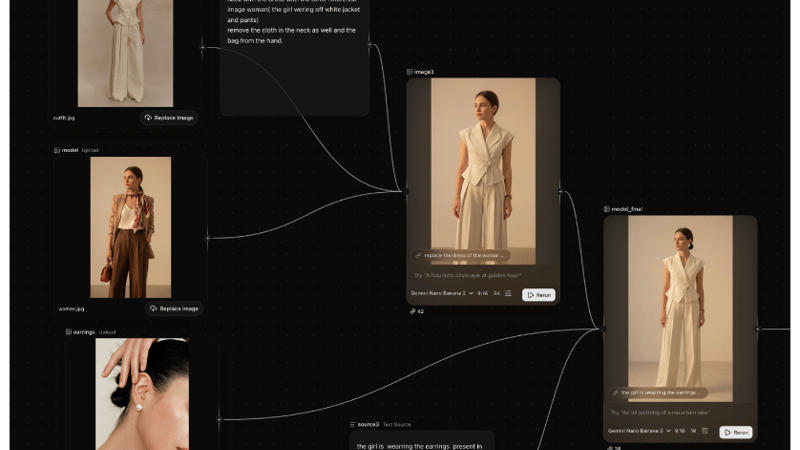Open settings sliders icon in image3 node

coord(508,293)
